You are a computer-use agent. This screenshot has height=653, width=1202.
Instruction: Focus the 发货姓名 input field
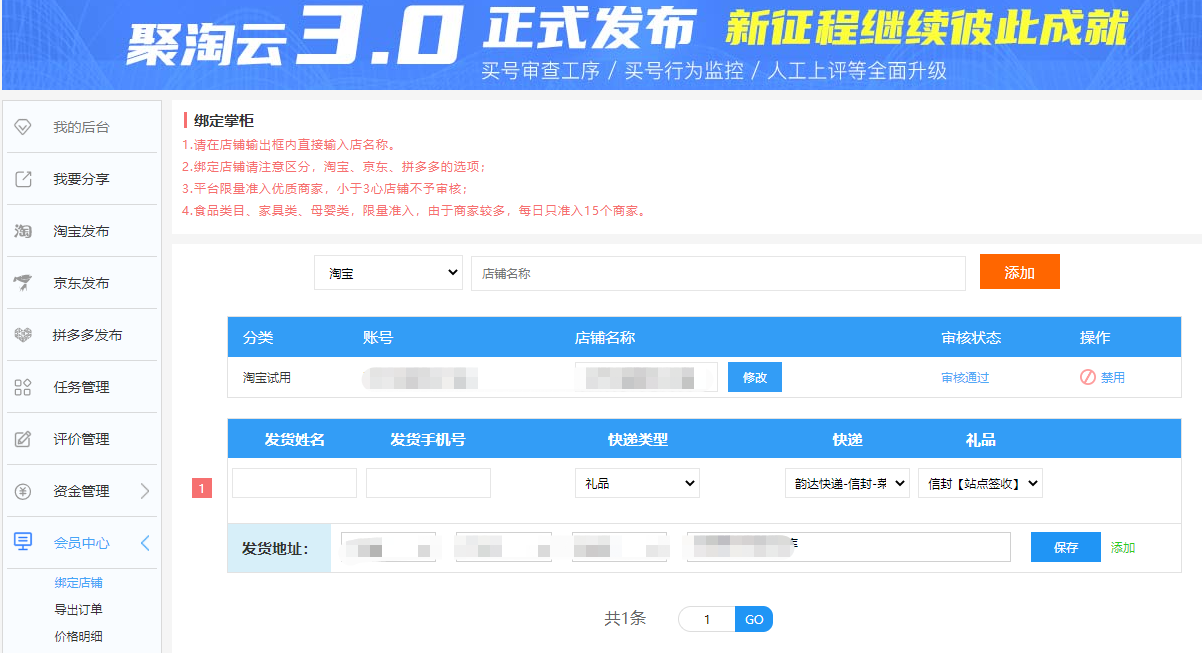(x=294, y=483)
